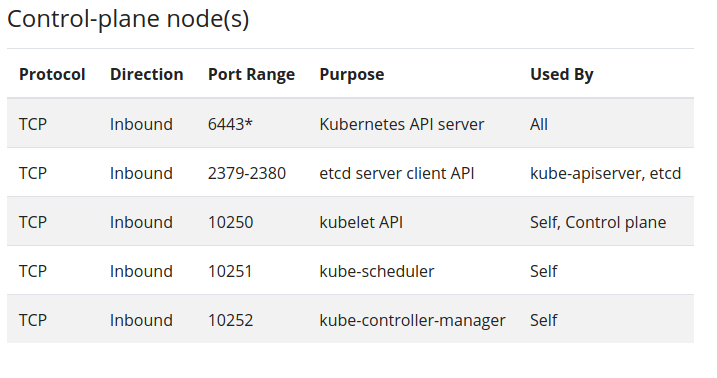Viewport: 717px width, 378px height.
Task: Select port 6443* cell
Action: (x=230, y=124)
